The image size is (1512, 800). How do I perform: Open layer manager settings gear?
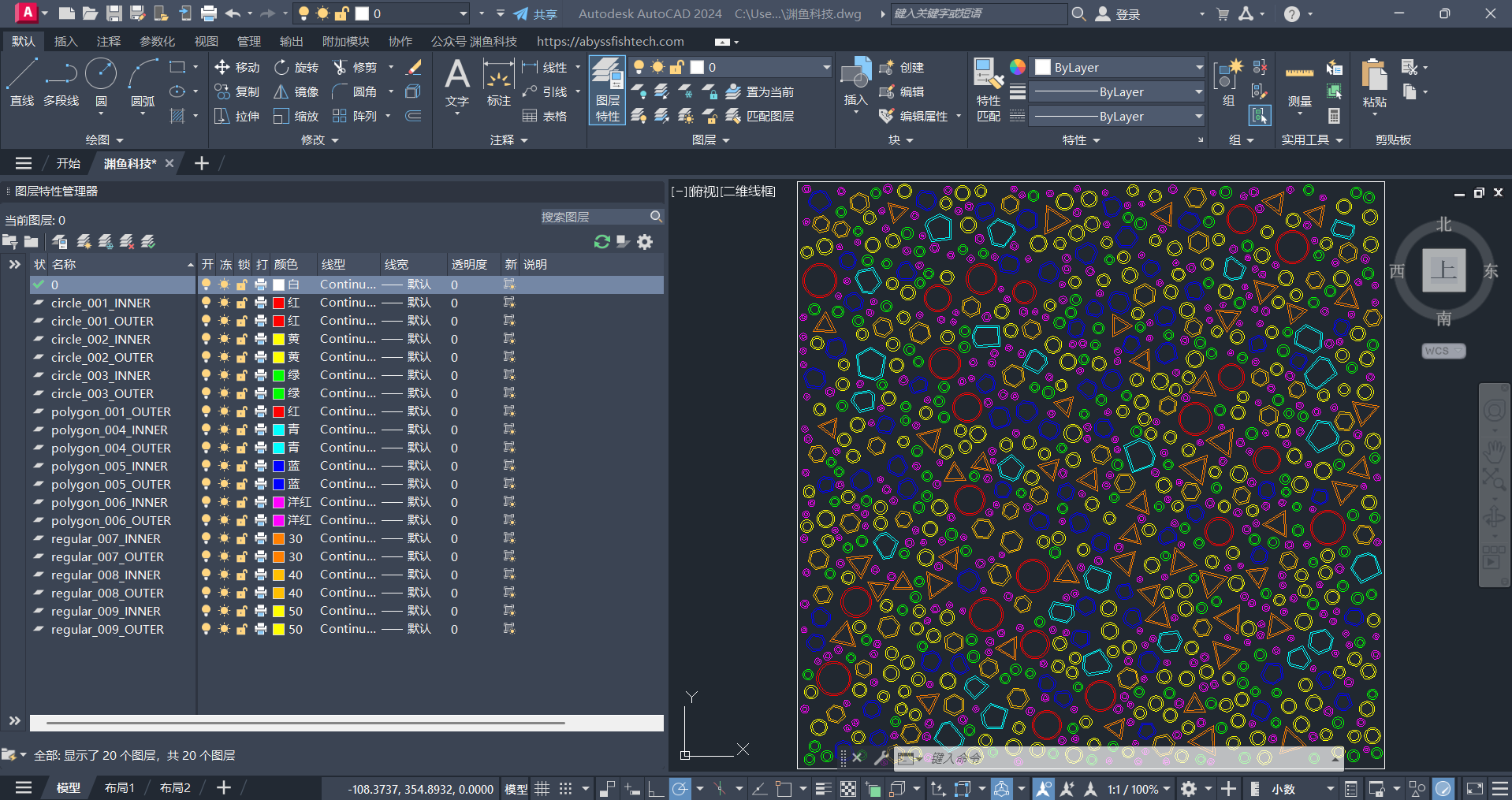pos(645,242)
